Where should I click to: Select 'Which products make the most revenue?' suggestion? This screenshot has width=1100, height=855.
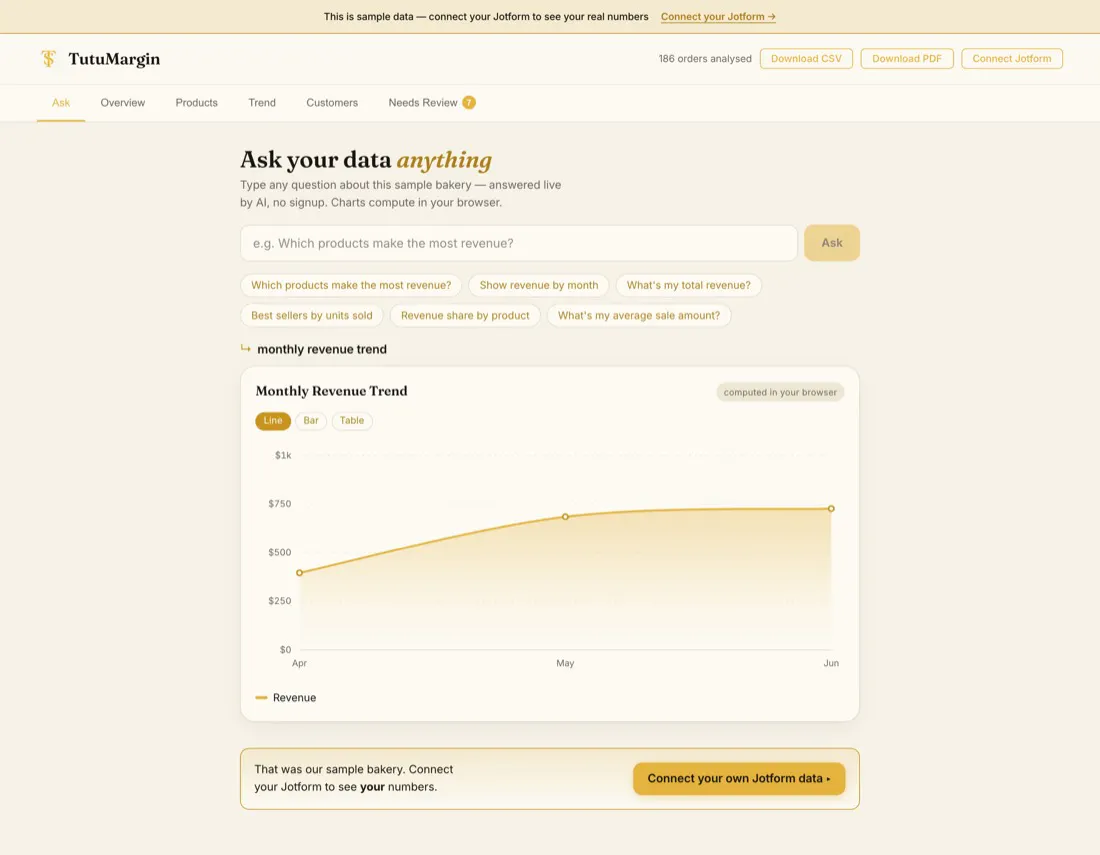351,285
